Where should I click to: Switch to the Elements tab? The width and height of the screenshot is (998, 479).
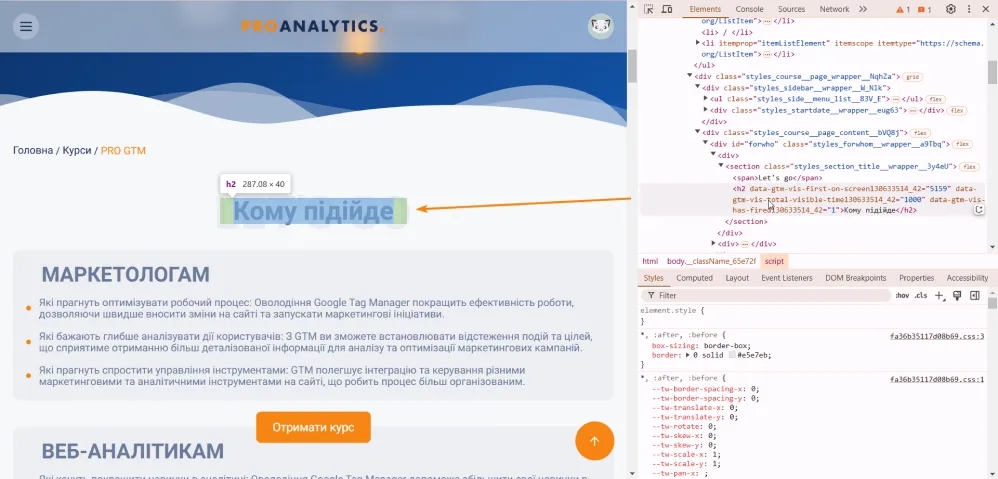705,9
